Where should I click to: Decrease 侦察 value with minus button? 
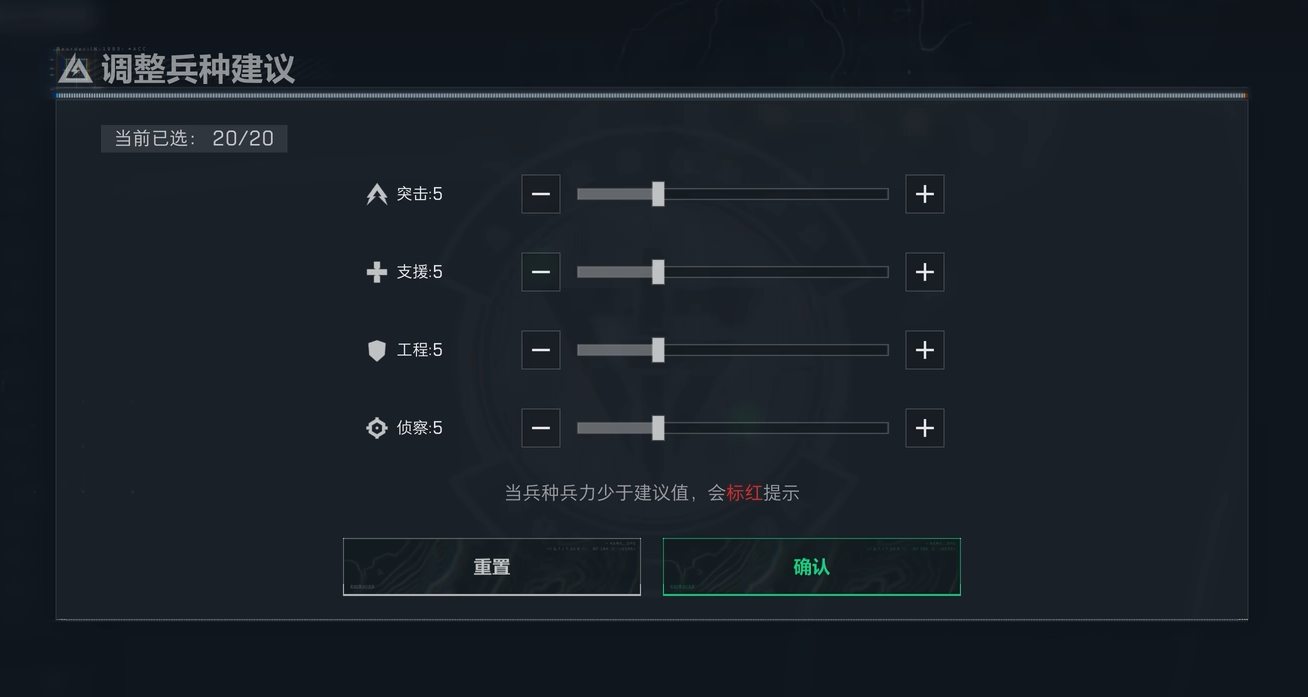[x=541, y=428]
